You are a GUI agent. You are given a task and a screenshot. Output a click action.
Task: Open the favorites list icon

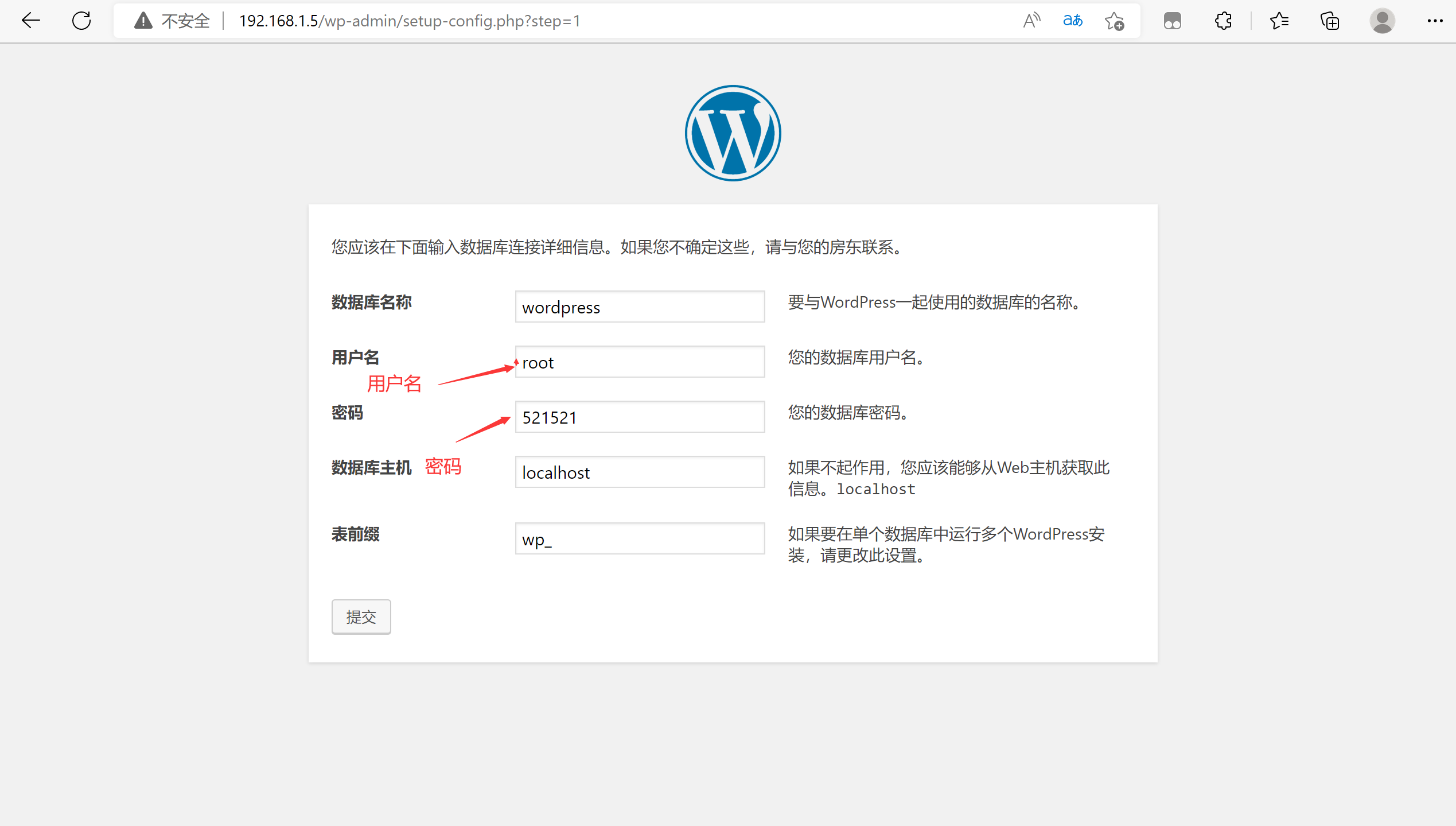point(1279,21)
